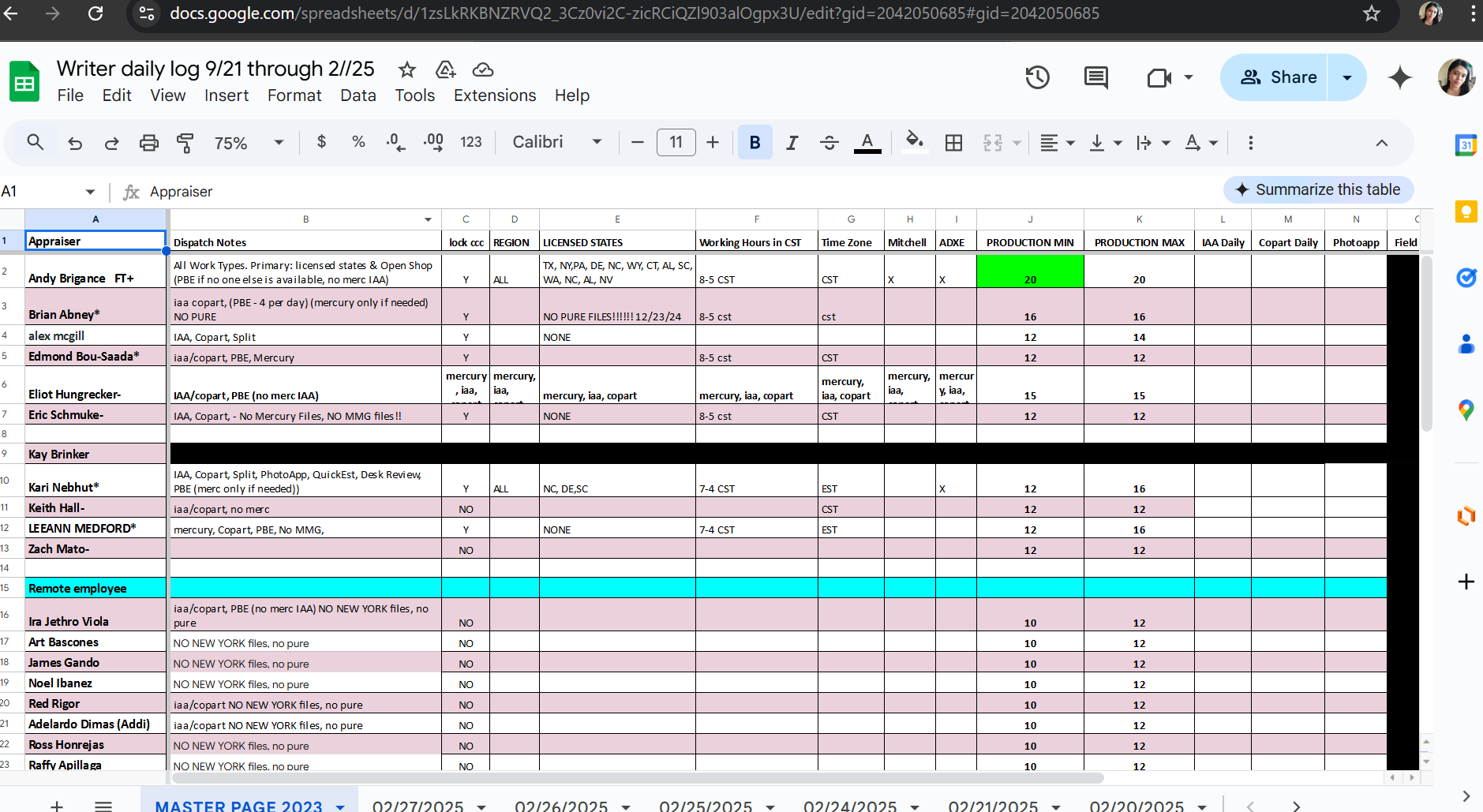Decrease font size with minus button
The height and width of the screenshot is (812, 1483).
click(x=638, y=142)
